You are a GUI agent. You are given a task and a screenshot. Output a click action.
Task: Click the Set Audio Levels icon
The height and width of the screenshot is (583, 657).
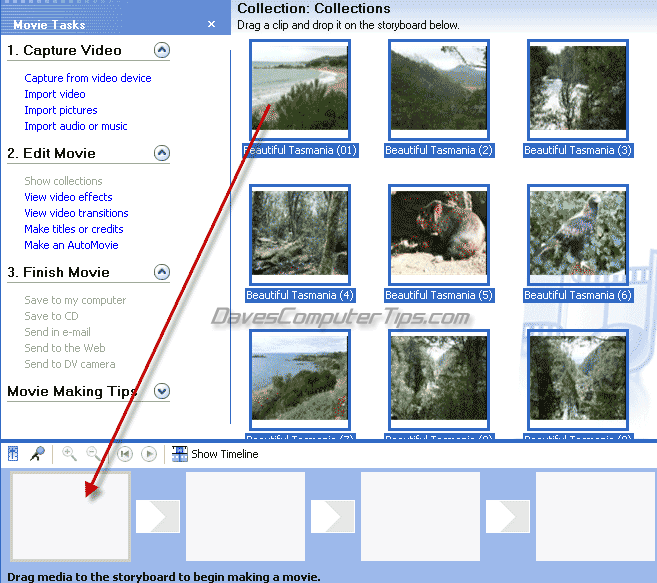(x=14, y=454)
